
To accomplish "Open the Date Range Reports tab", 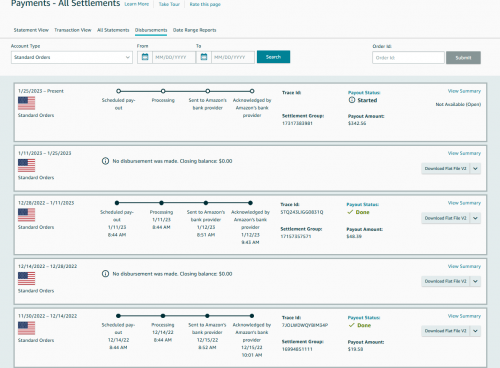I will click(x=194, y=30).
